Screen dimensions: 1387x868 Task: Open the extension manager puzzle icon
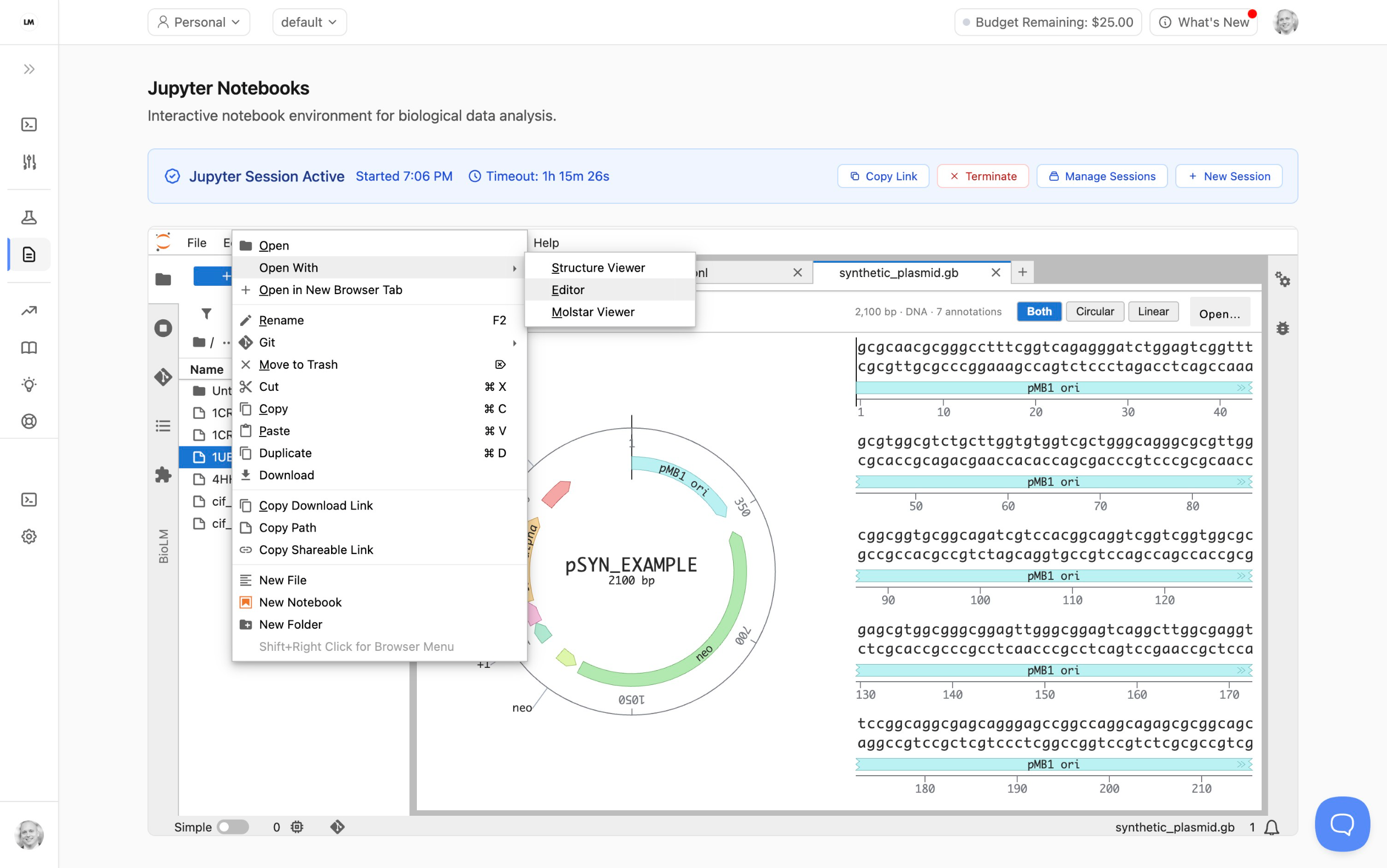[163, 475]
